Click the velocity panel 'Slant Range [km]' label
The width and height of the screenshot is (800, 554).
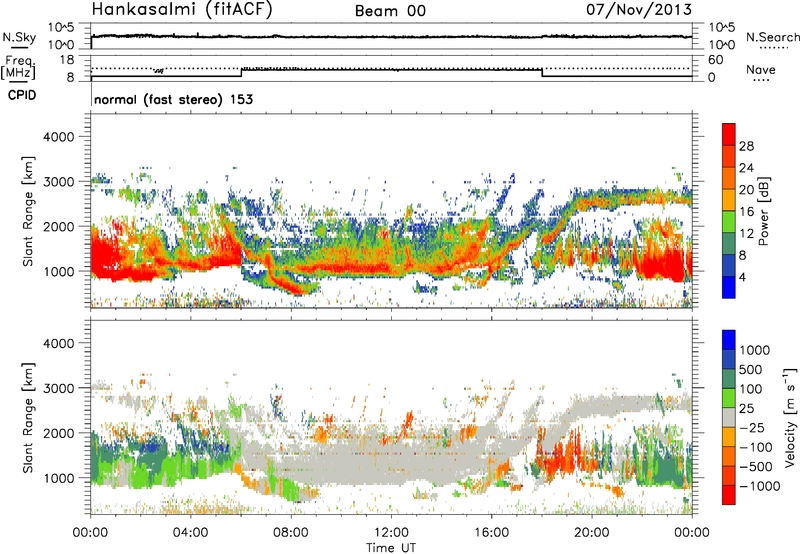[x=28, y=418]
